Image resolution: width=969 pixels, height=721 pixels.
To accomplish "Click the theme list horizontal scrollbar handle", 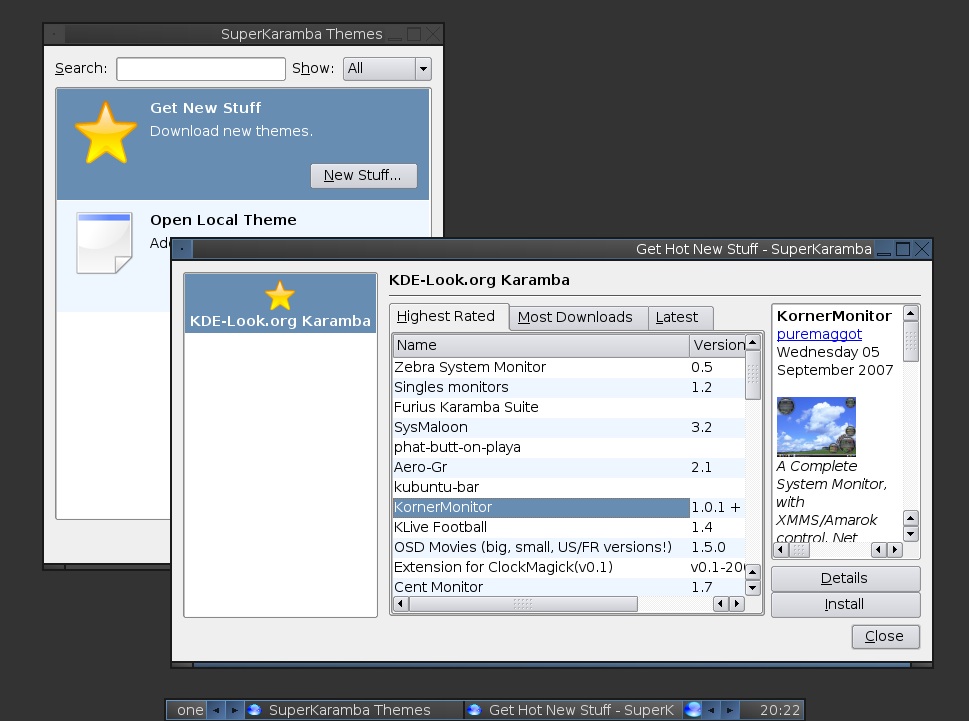I will 523,604.
